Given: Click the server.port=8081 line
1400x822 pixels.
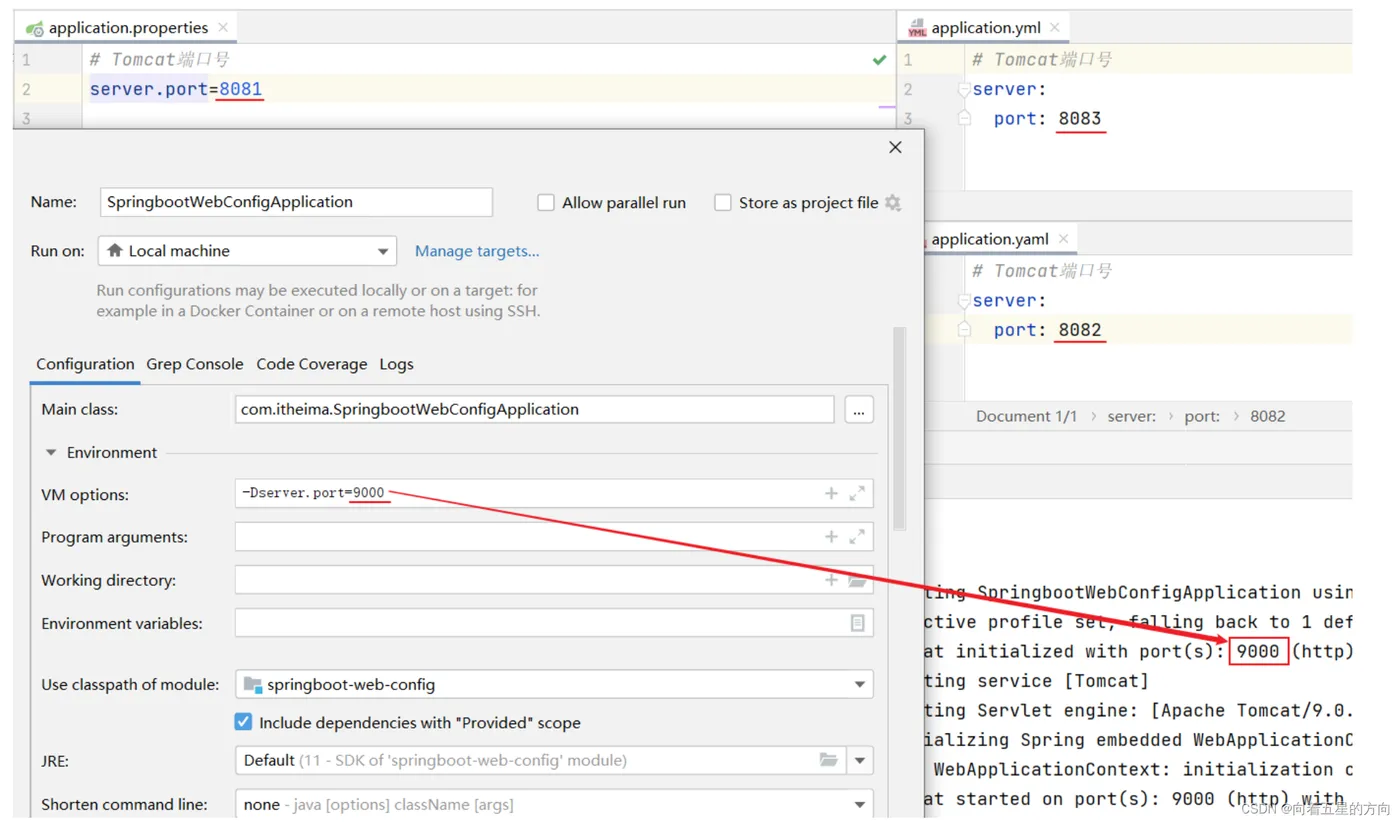Looking at the screenshot, I should pos(176,89).
